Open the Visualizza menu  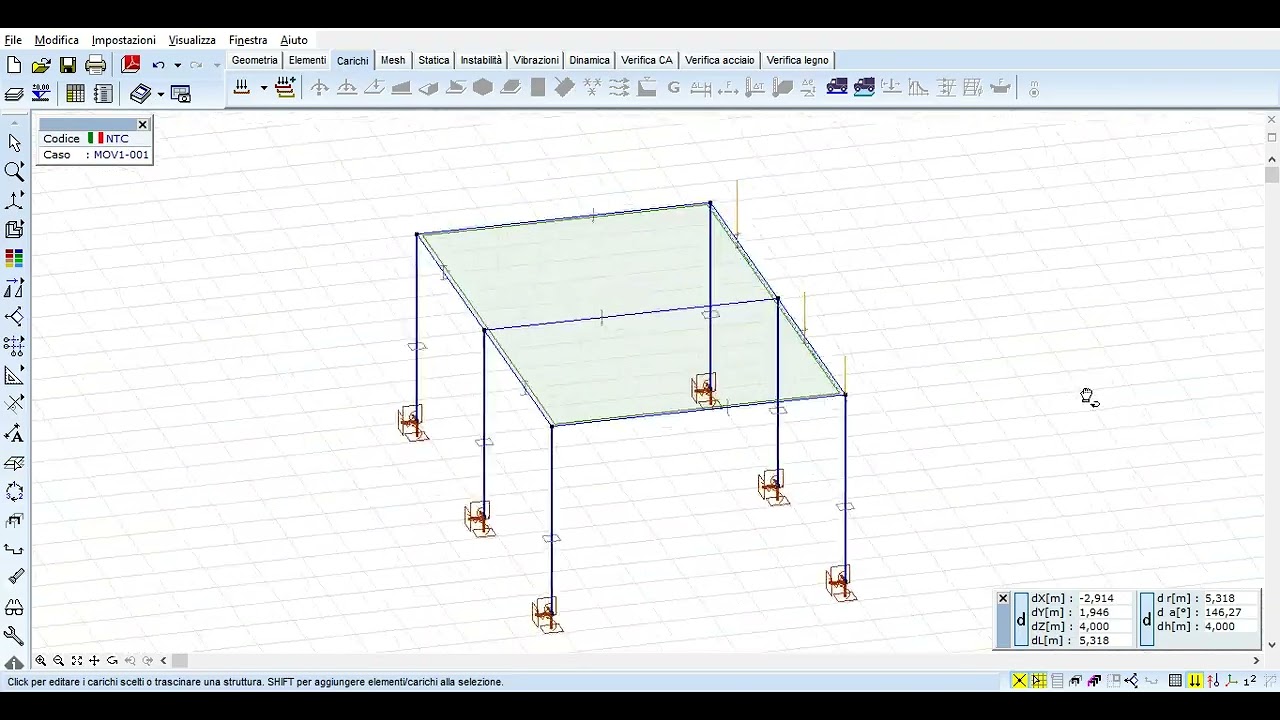tap(192, 40)
